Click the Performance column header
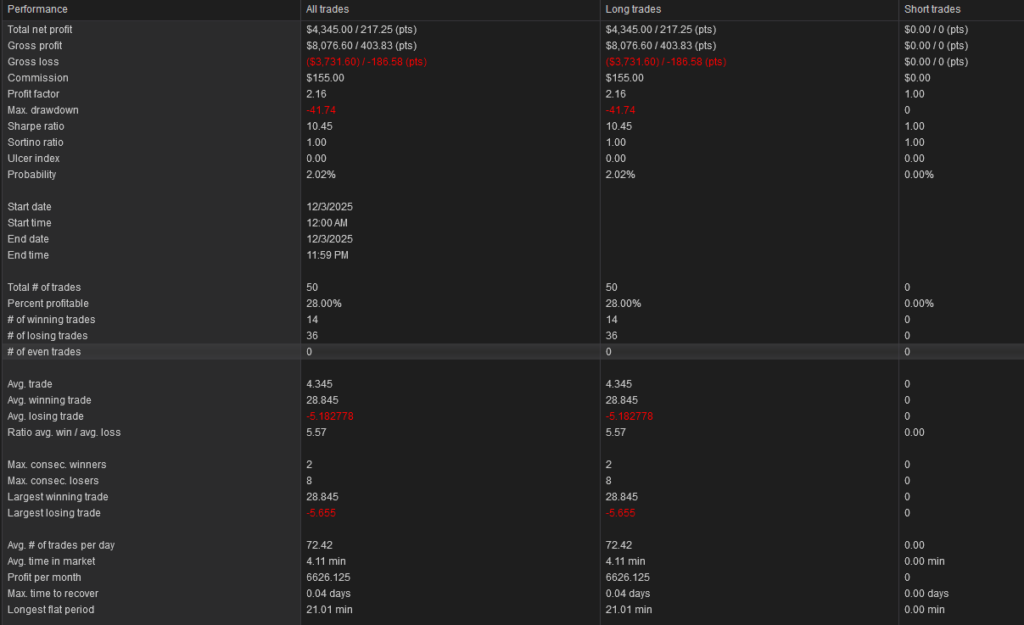1024x625 pixels. click(37, 9)
